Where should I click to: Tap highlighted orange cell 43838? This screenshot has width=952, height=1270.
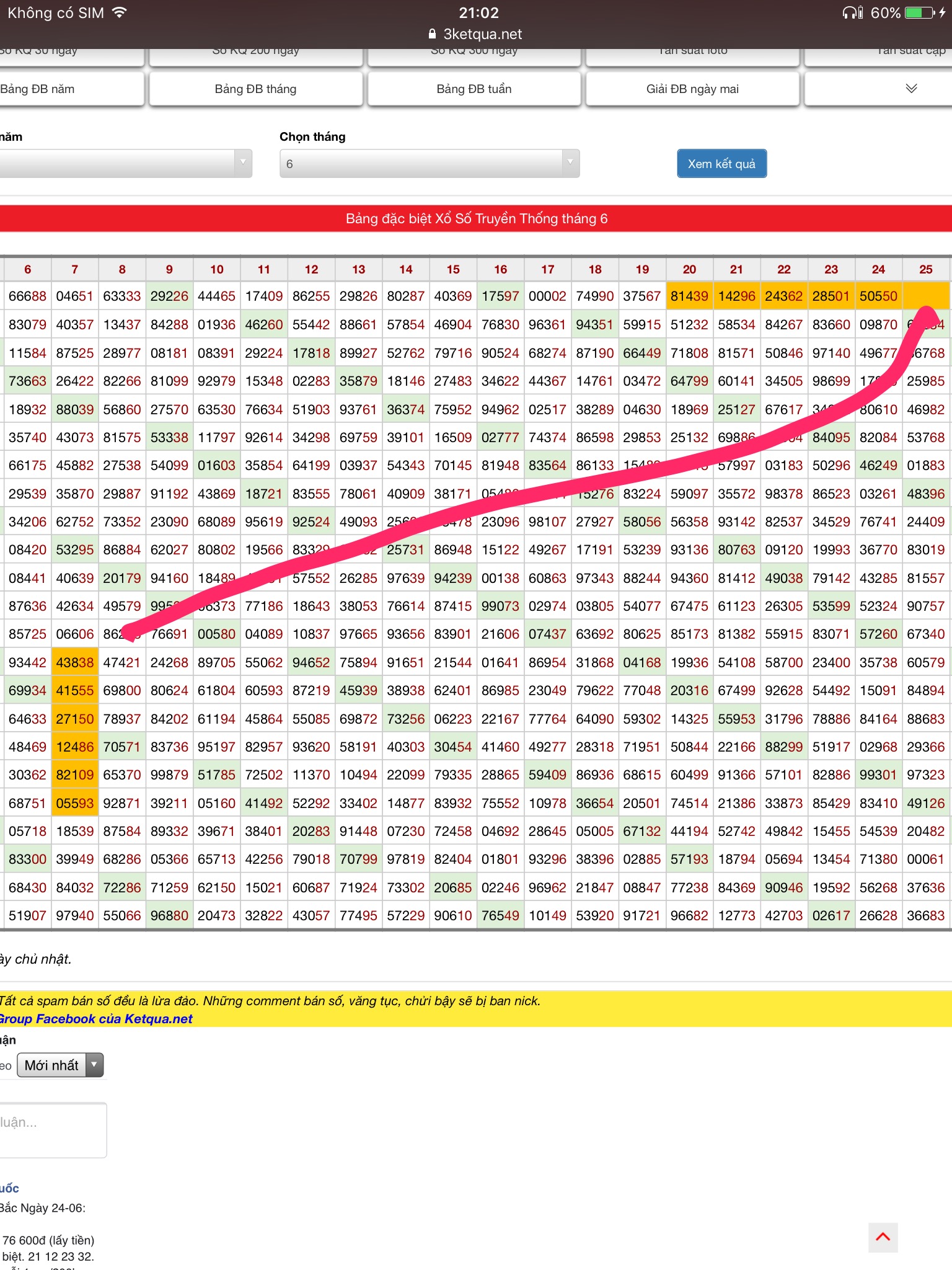tap(74, 662)
